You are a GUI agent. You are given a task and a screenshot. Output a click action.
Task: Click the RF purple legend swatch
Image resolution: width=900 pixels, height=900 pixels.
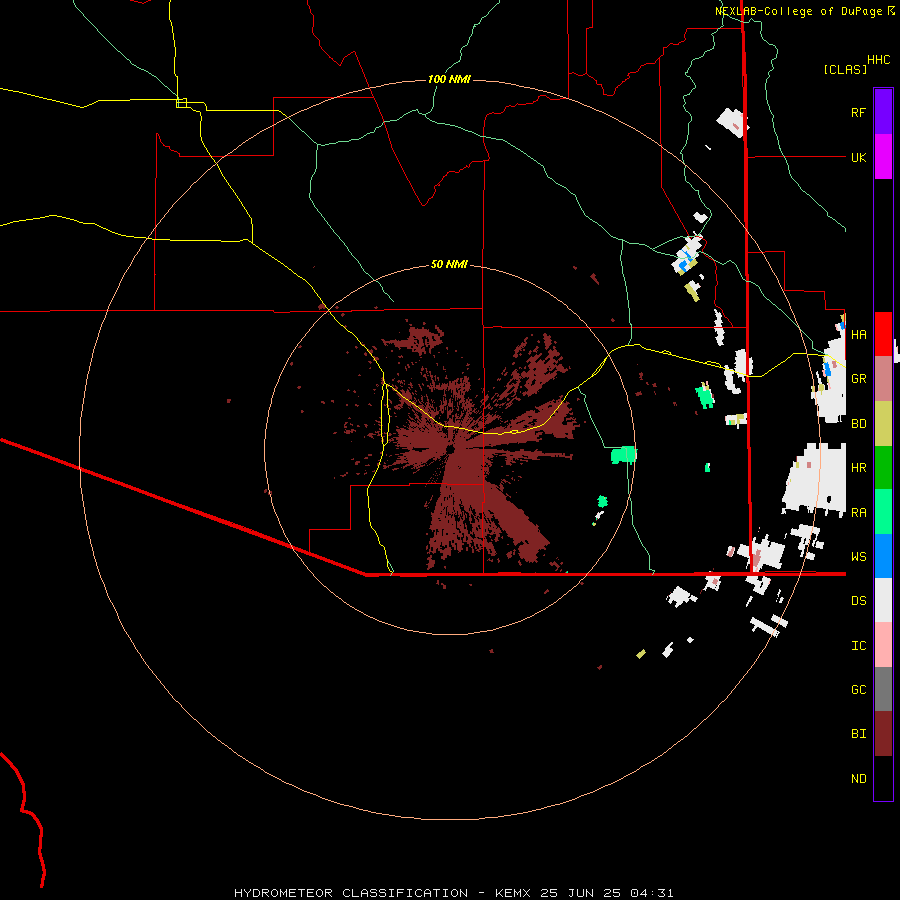883,112
